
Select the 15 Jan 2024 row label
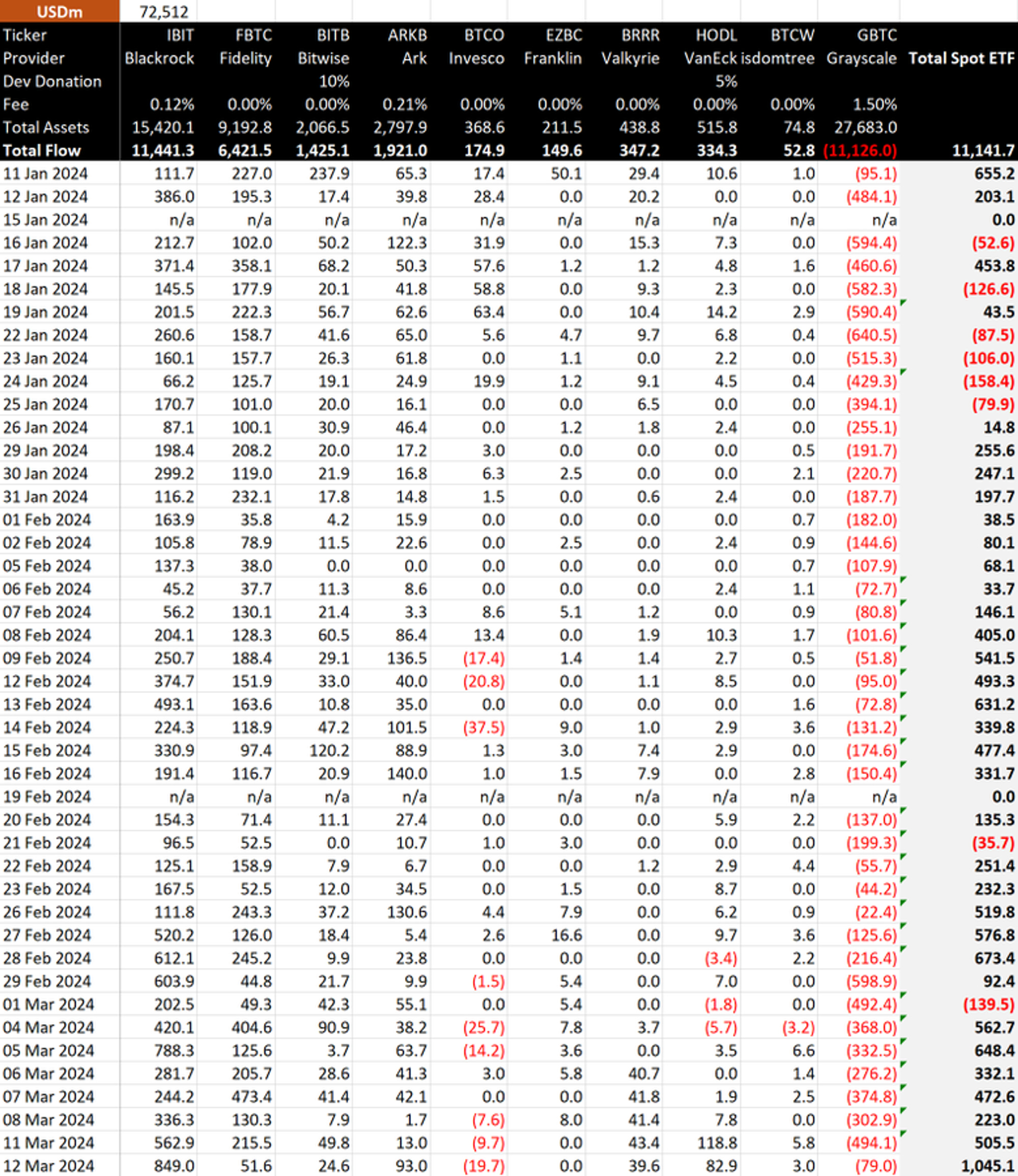pyautogui.click(x=45, y=220)
